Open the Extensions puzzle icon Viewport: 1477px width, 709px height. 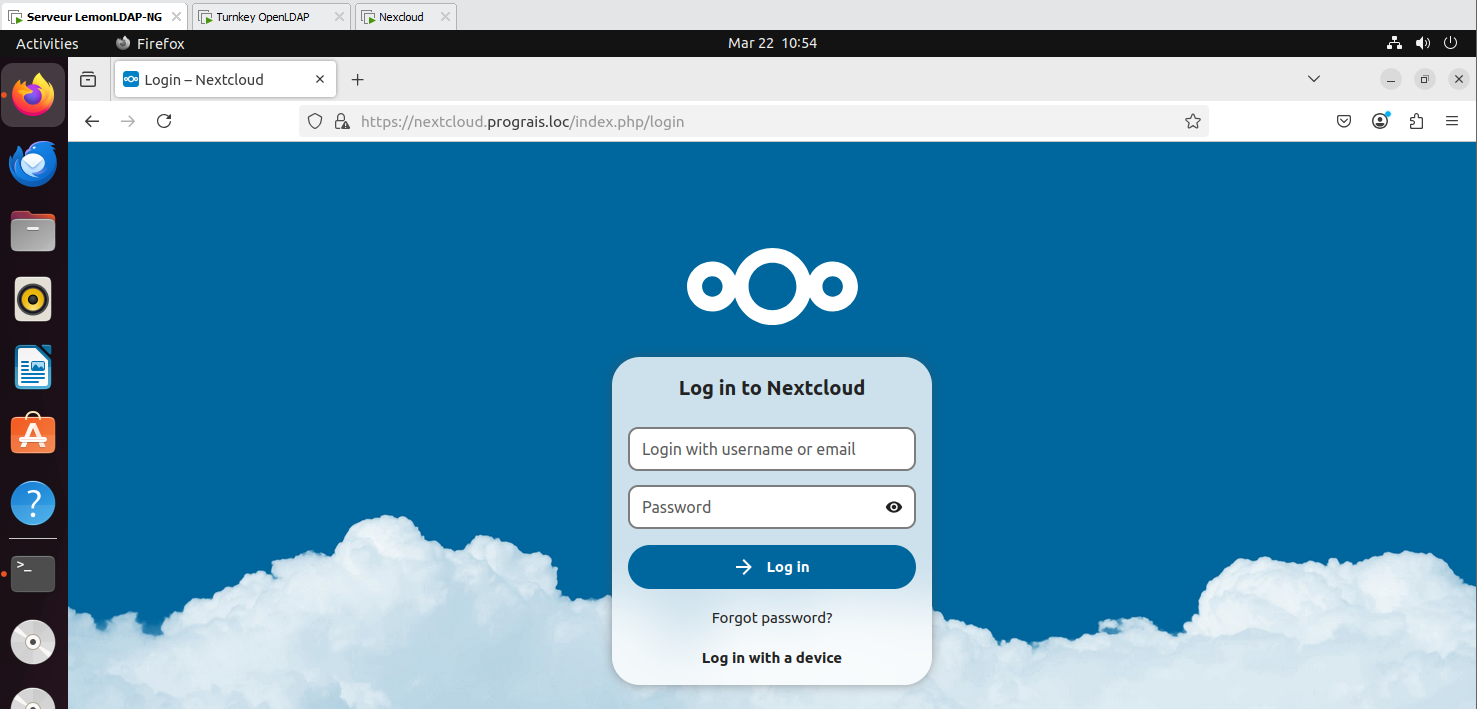point(1416,121)
